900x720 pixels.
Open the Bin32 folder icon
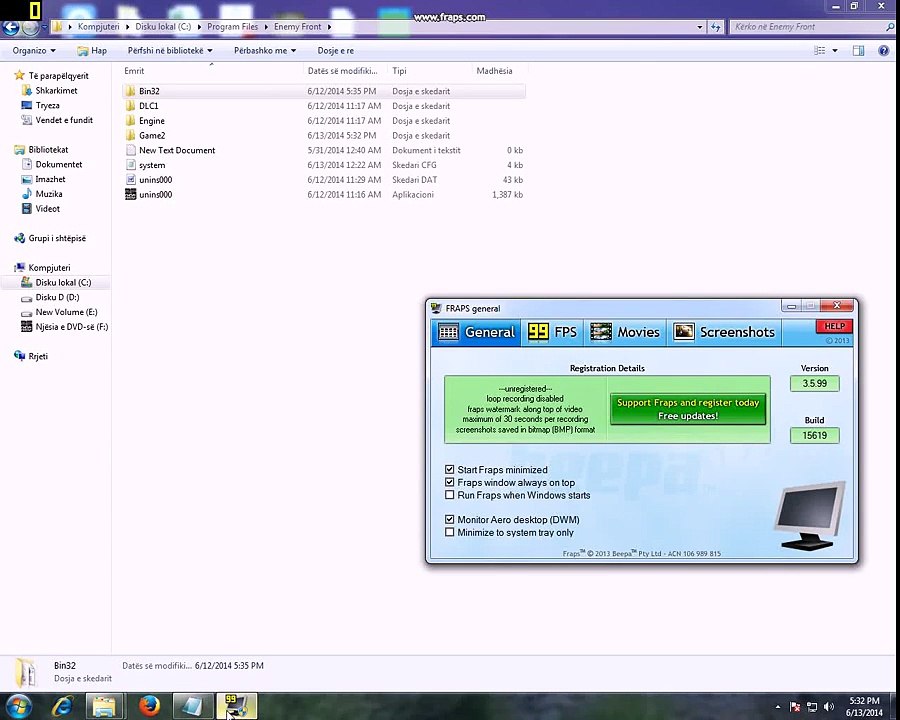130,91
